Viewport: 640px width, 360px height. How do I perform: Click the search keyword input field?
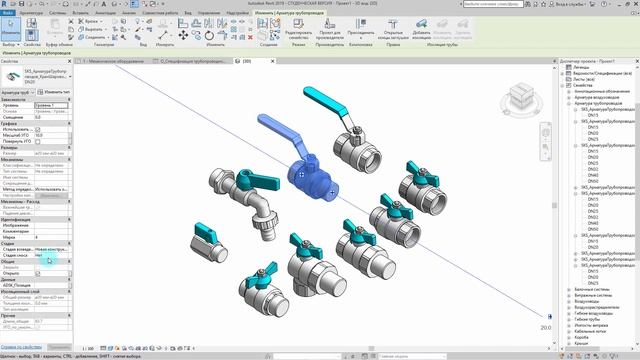coord(493,4)
